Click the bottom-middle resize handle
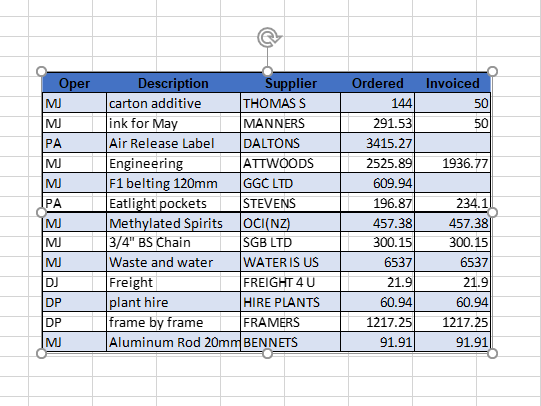 [x=267, y=354]
